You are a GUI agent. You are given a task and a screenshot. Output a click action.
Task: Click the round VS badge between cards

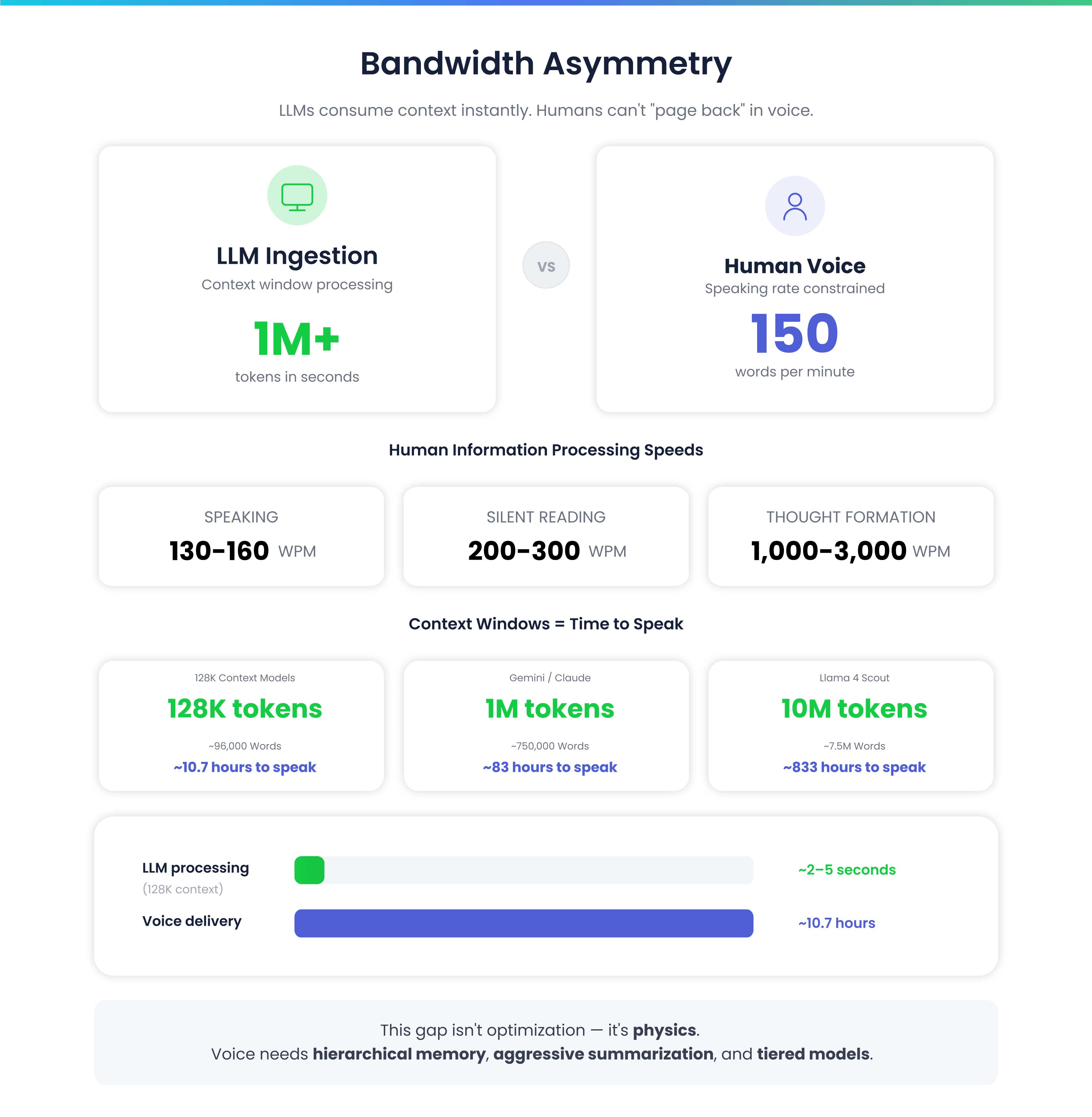tap(546, 265)
